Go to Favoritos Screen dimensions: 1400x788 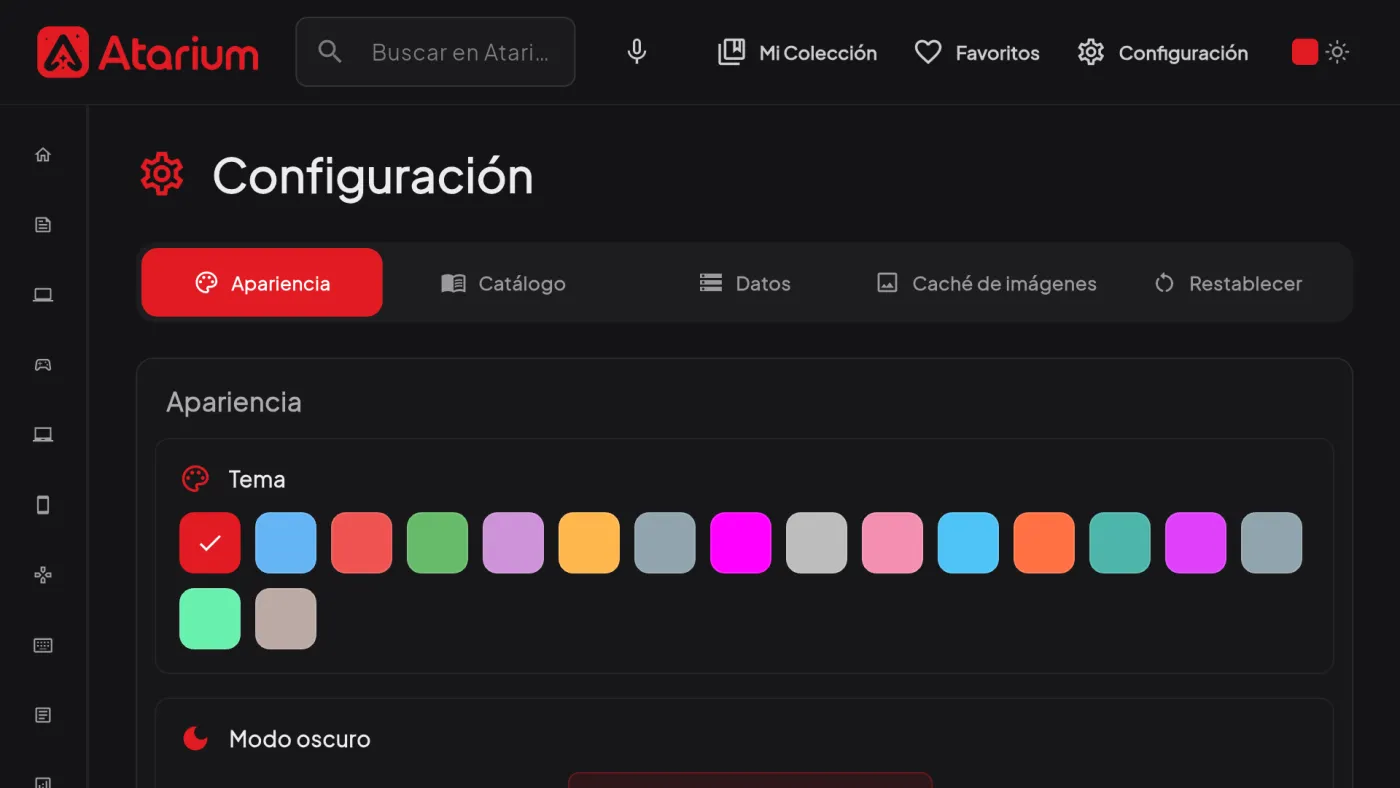tap(977, 52)
